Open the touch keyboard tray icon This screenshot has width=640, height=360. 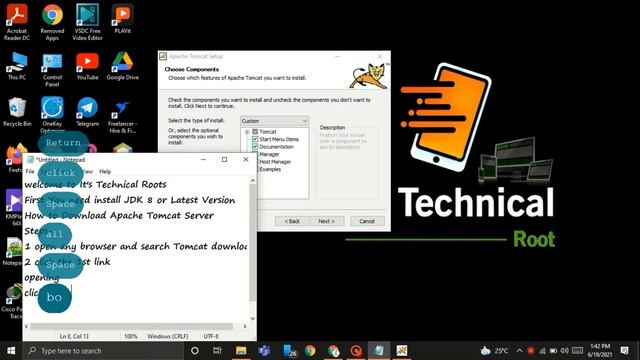click(x=577, y=351)
